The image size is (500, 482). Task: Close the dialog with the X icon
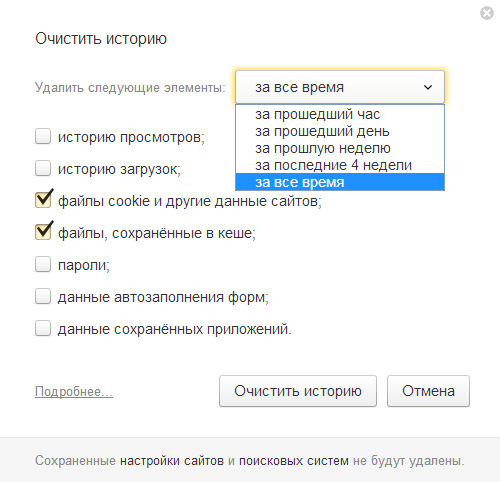point(487,13)
